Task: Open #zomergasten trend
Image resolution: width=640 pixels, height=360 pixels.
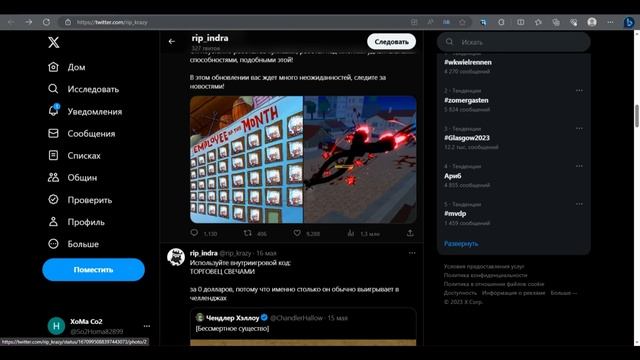Action: click(x=466, y=100)
